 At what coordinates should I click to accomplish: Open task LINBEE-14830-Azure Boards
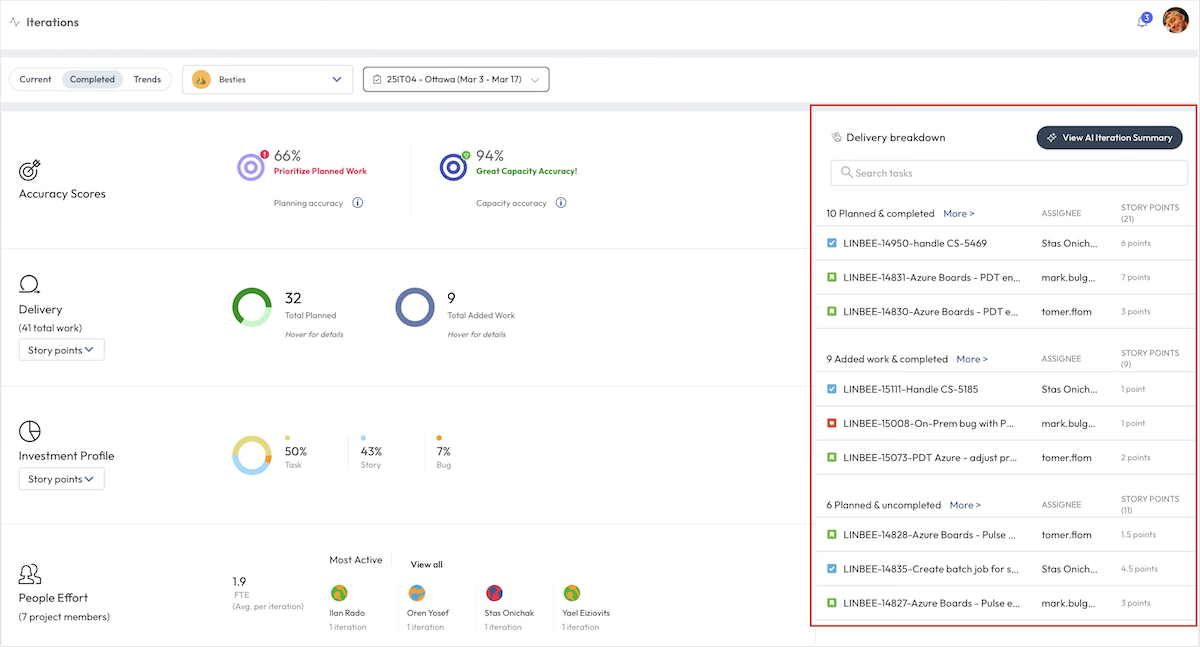(932, 311)
